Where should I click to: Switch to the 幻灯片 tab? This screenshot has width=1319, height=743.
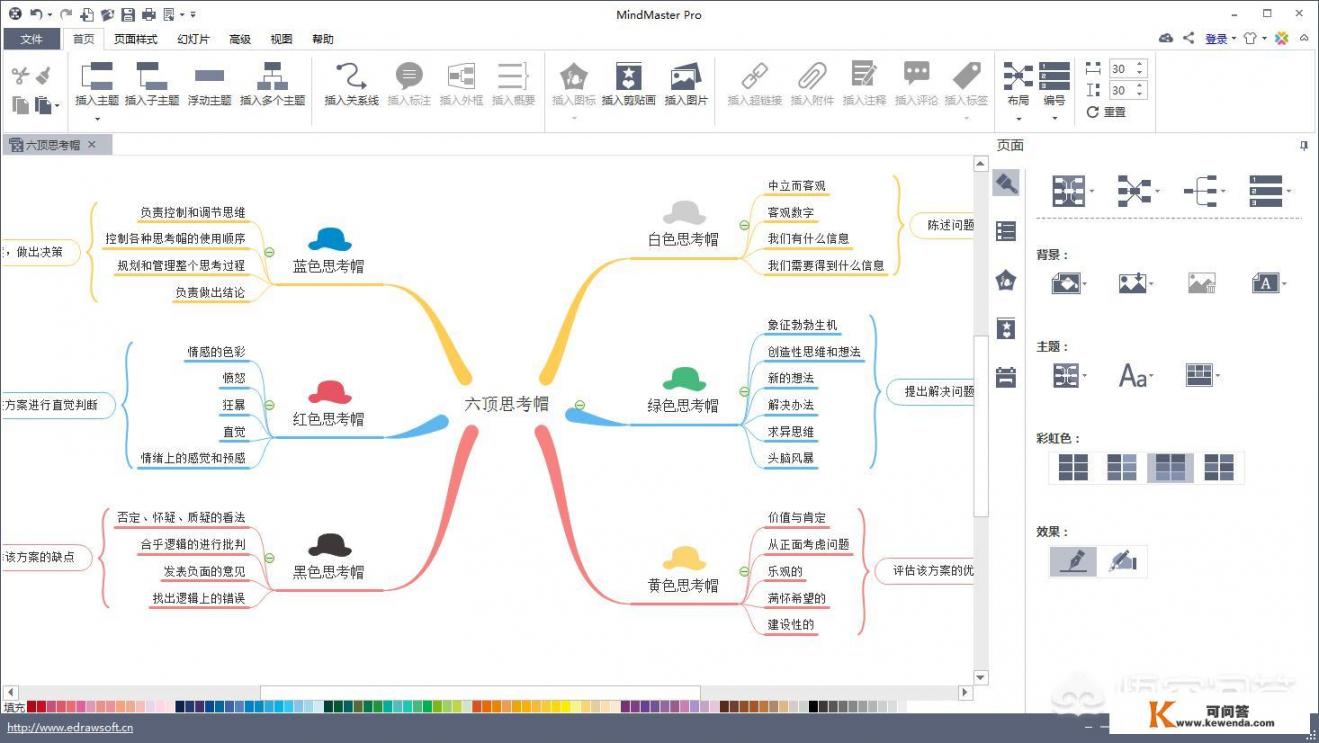click(194, 39)
